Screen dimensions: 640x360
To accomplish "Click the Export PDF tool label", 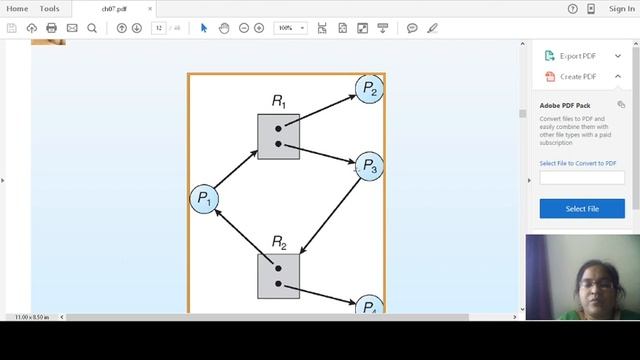I will (578, 56).
